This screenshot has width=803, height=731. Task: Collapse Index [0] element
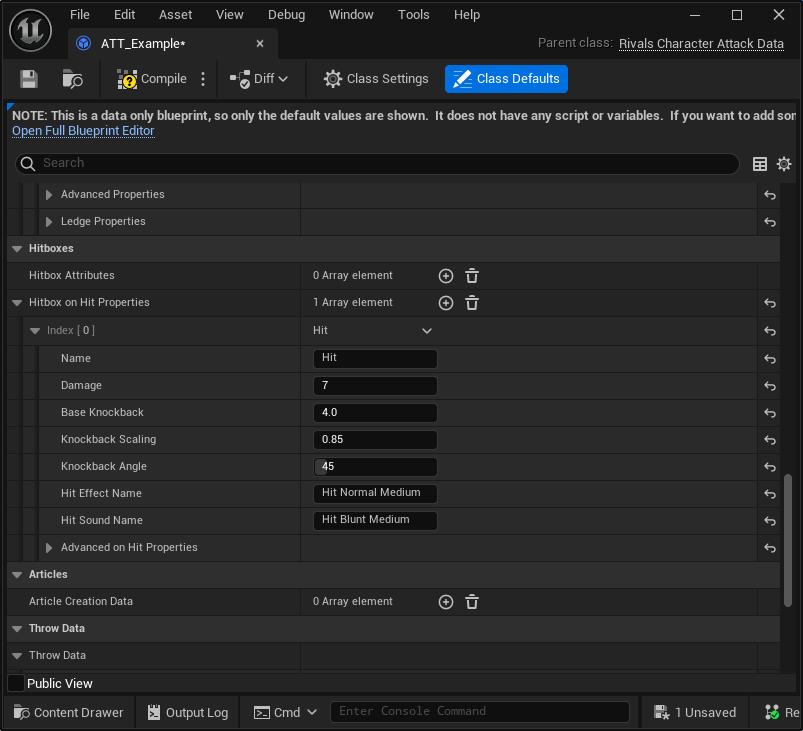pyautogui.click(x=35, y=331)
